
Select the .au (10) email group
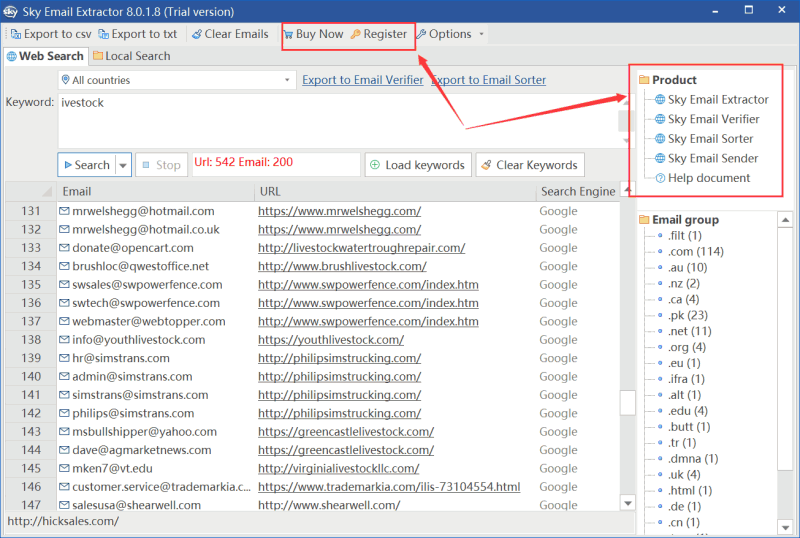(x=688, y=267)
